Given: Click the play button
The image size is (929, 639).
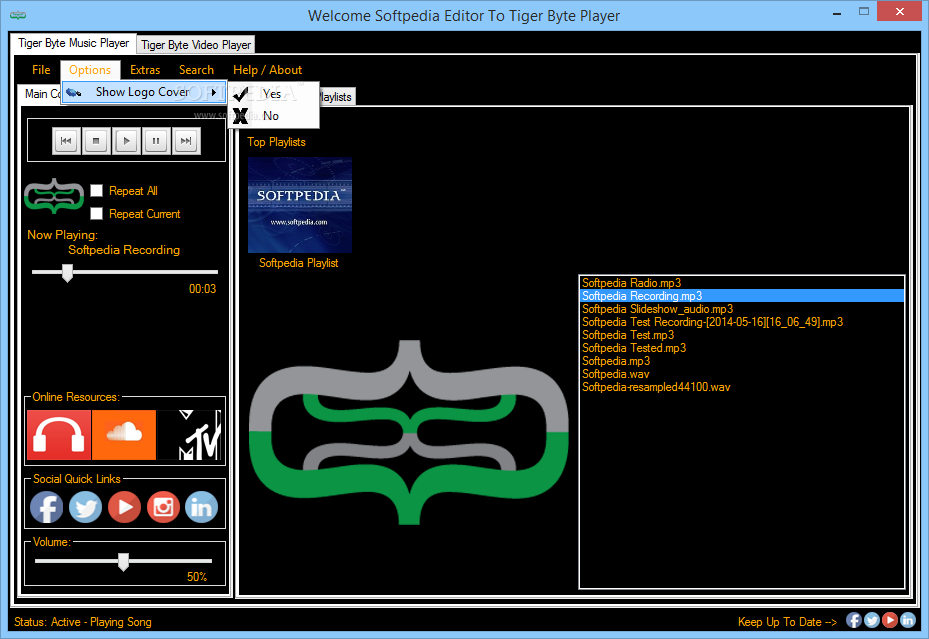Looking at the screenshot, I should (x=126, y=141).
